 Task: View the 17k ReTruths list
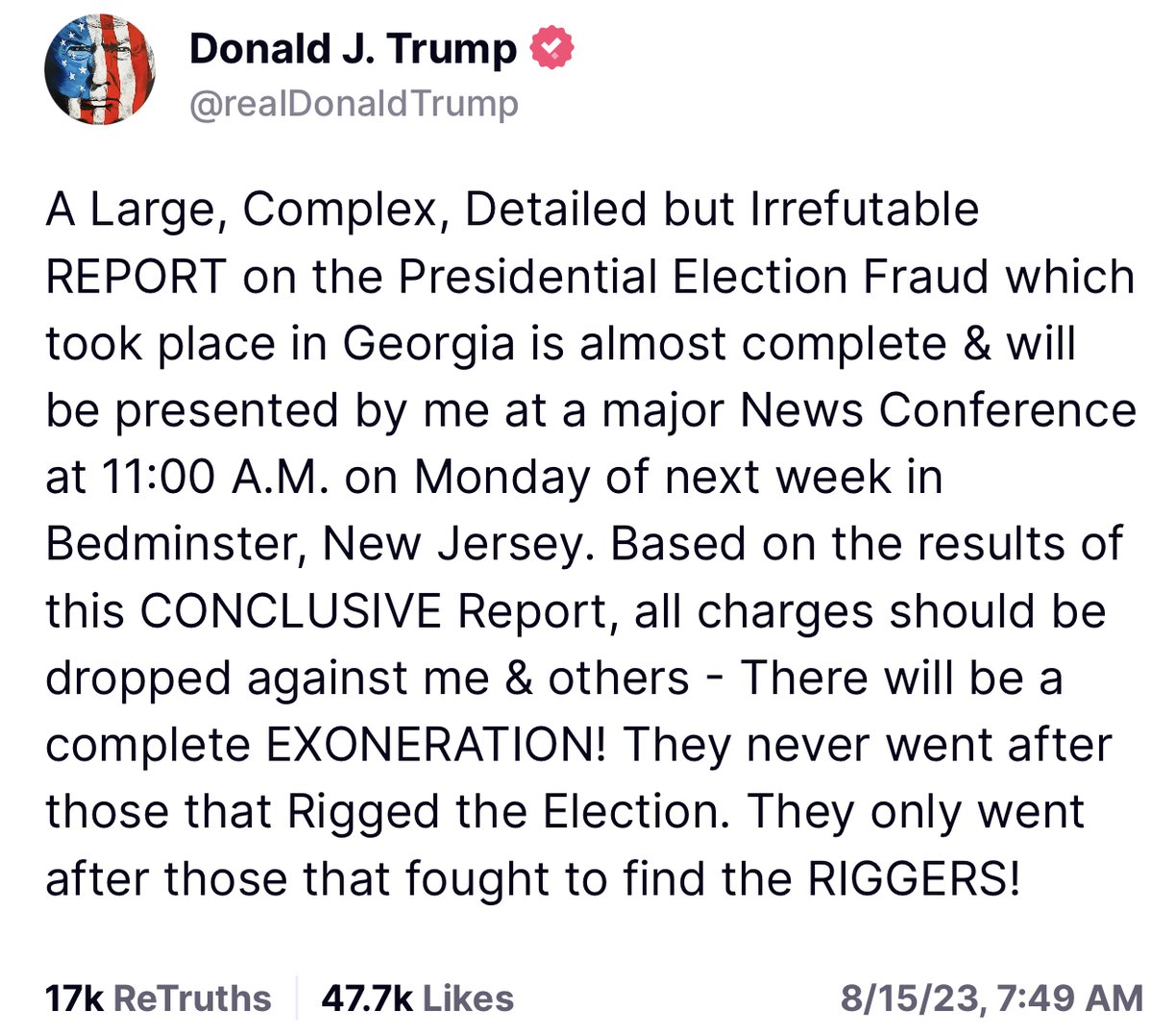tap(158, 998)
